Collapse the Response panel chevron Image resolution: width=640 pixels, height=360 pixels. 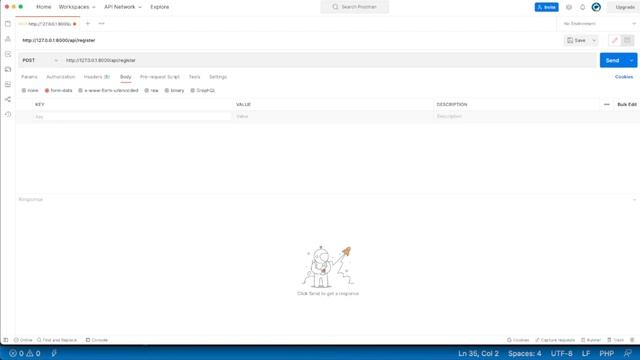click(634, 200)
